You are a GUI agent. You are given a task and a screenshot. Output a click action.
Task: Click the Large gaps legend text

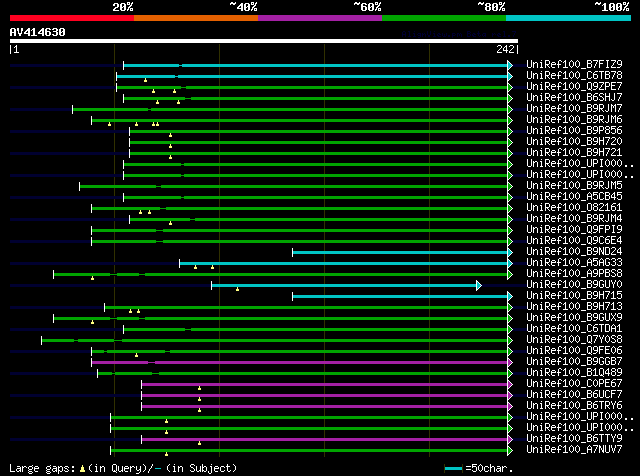pos(42,469)
